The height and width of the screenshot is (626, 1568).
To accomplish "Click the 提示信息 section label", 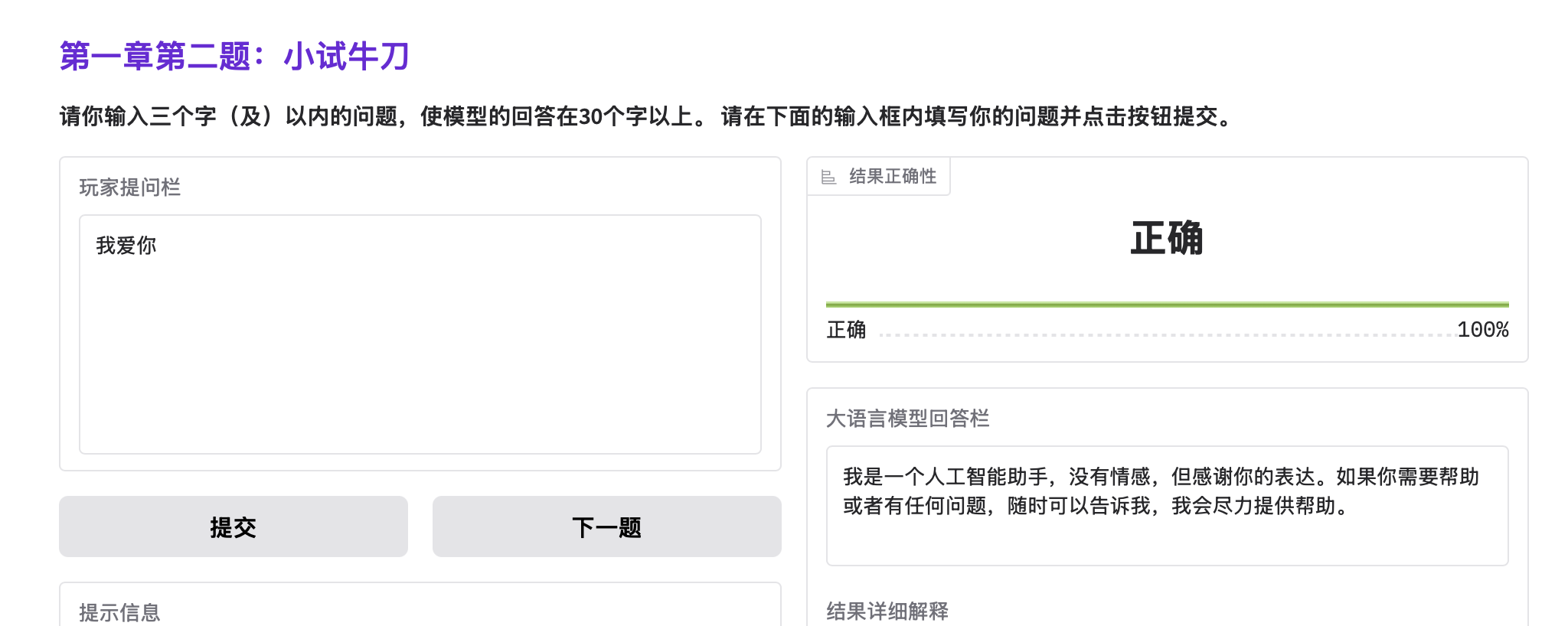I will 119,612.
